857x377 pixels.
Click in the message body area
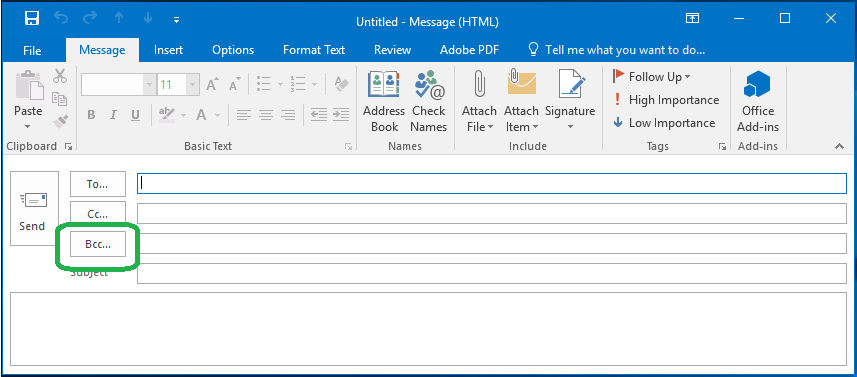click(x=428, y=329)
